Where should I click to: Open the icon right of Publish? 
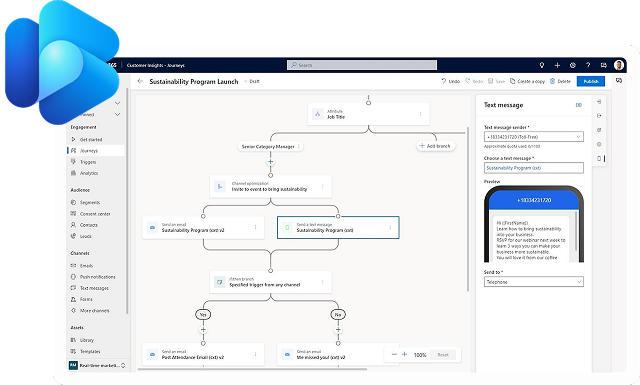click(x=619, y=81)
